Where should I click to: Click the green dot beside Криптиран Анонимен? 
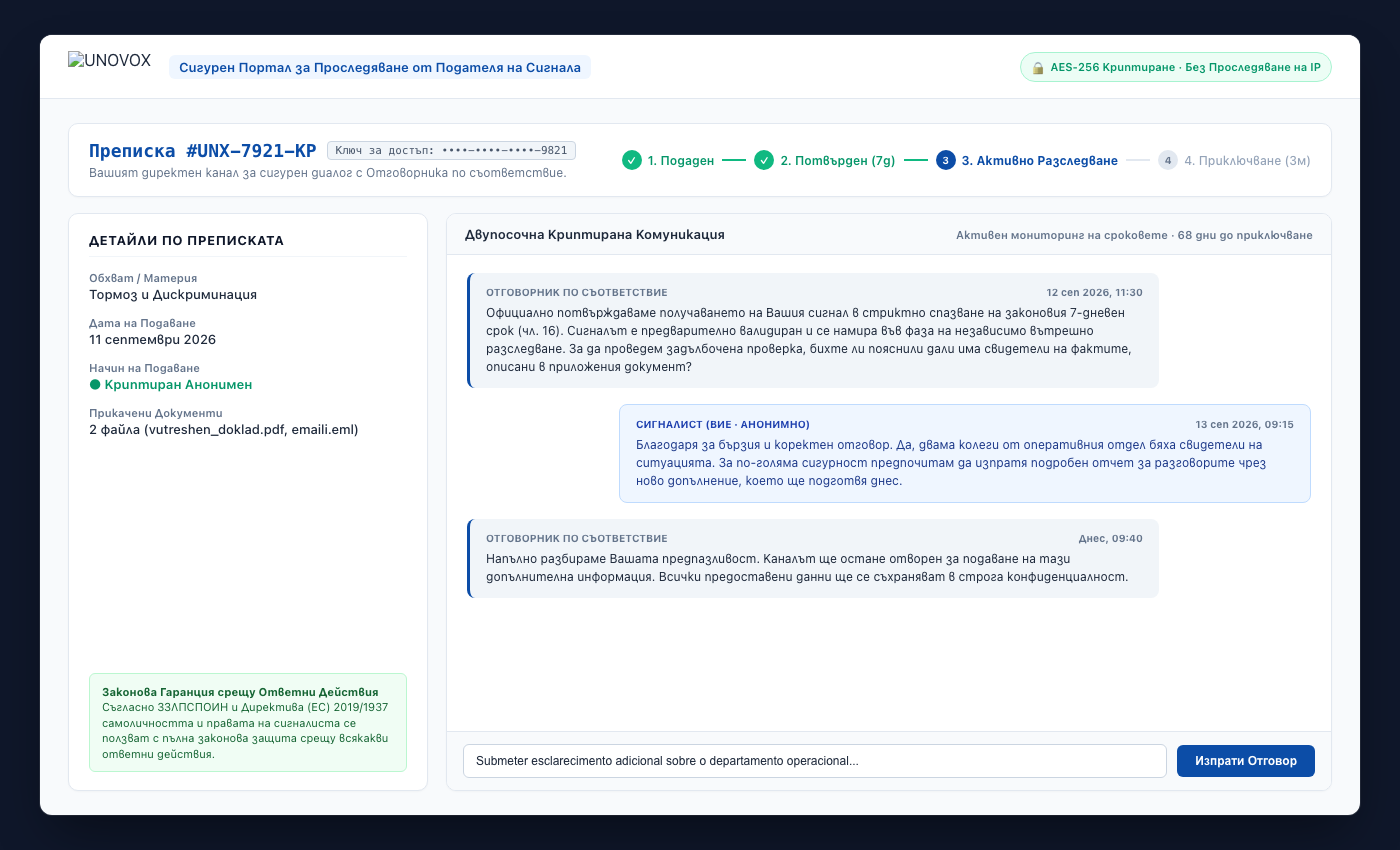tap(95, 385)
